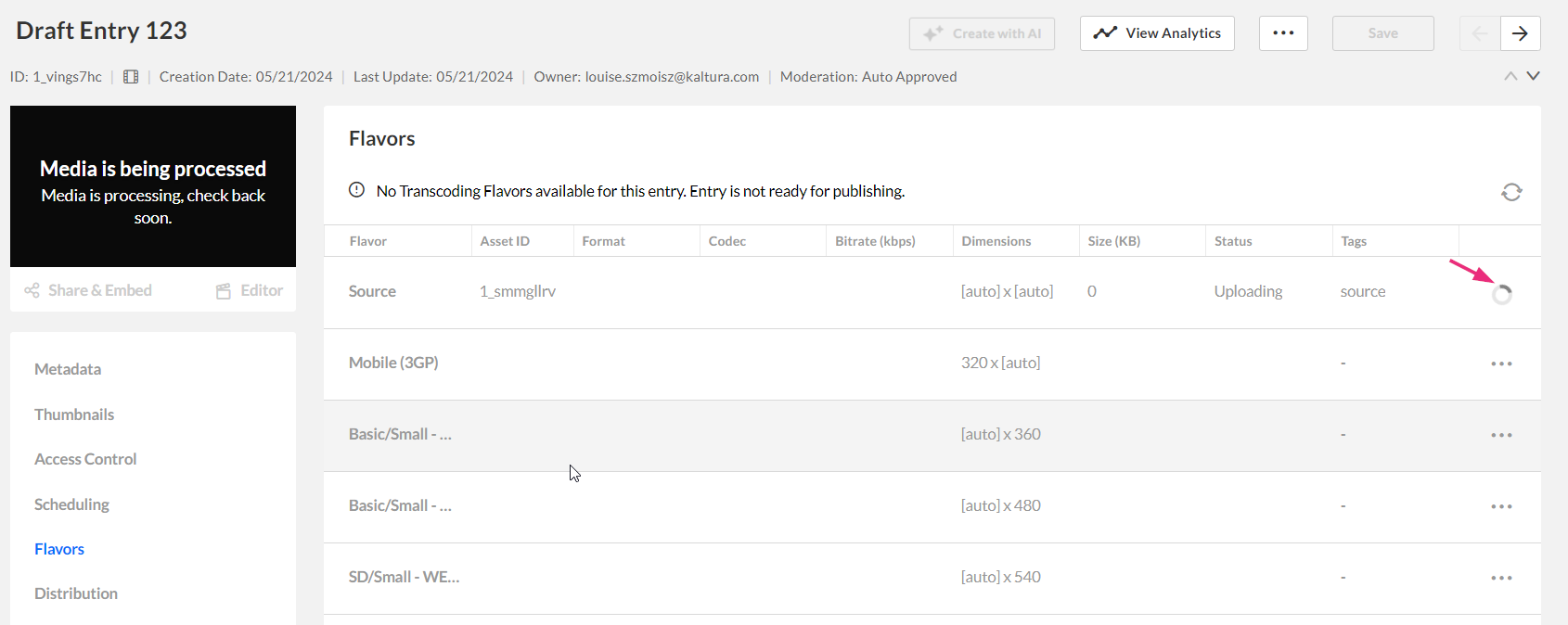
Task: Expand details with the down chevron
Action: pyautogui.click(x=1533, y=76)
